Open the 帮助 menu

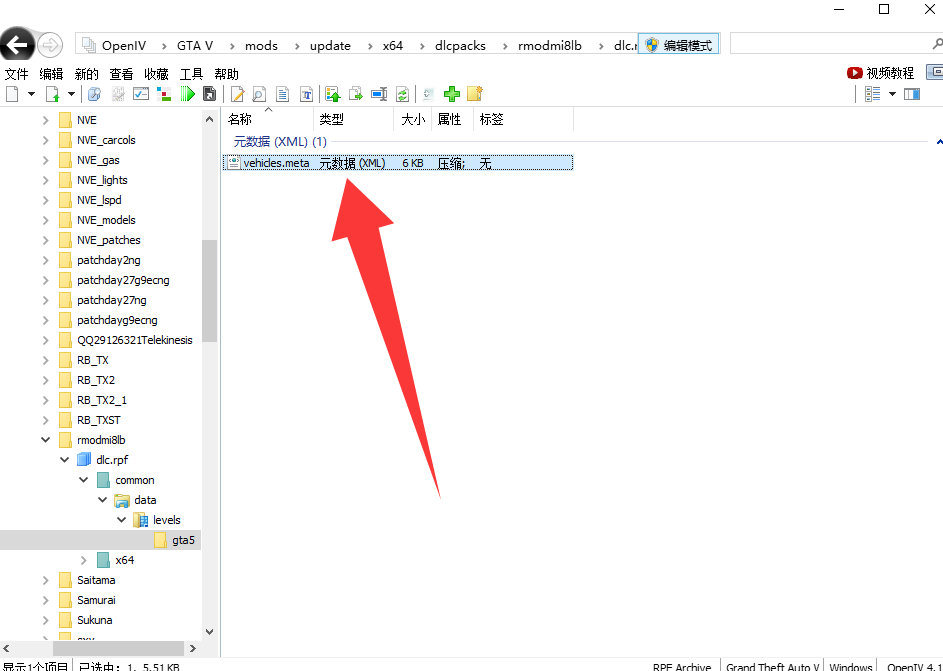coord(226,74)
